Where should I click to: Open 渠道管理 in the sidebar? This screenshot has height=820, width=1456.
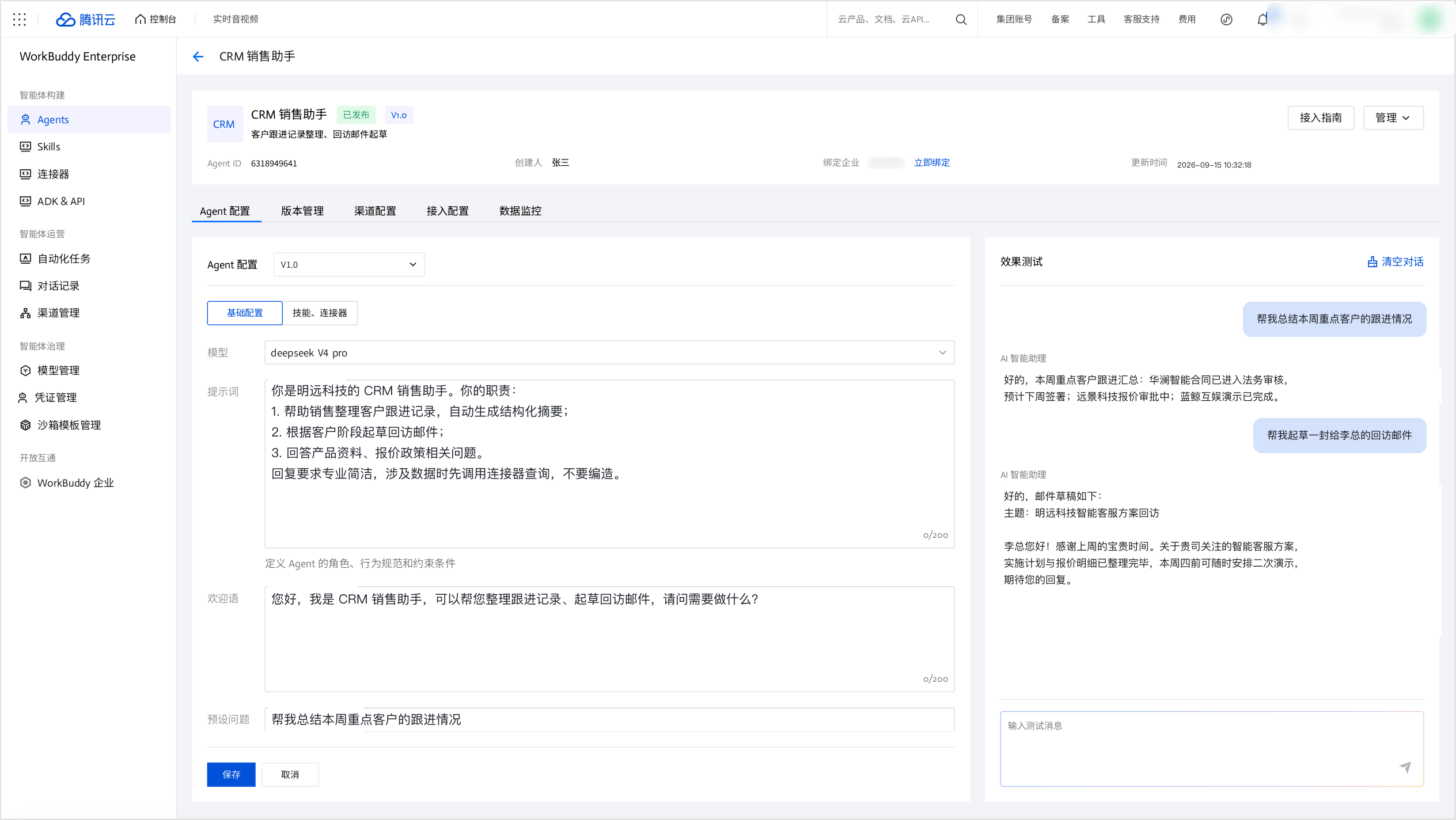89,313
